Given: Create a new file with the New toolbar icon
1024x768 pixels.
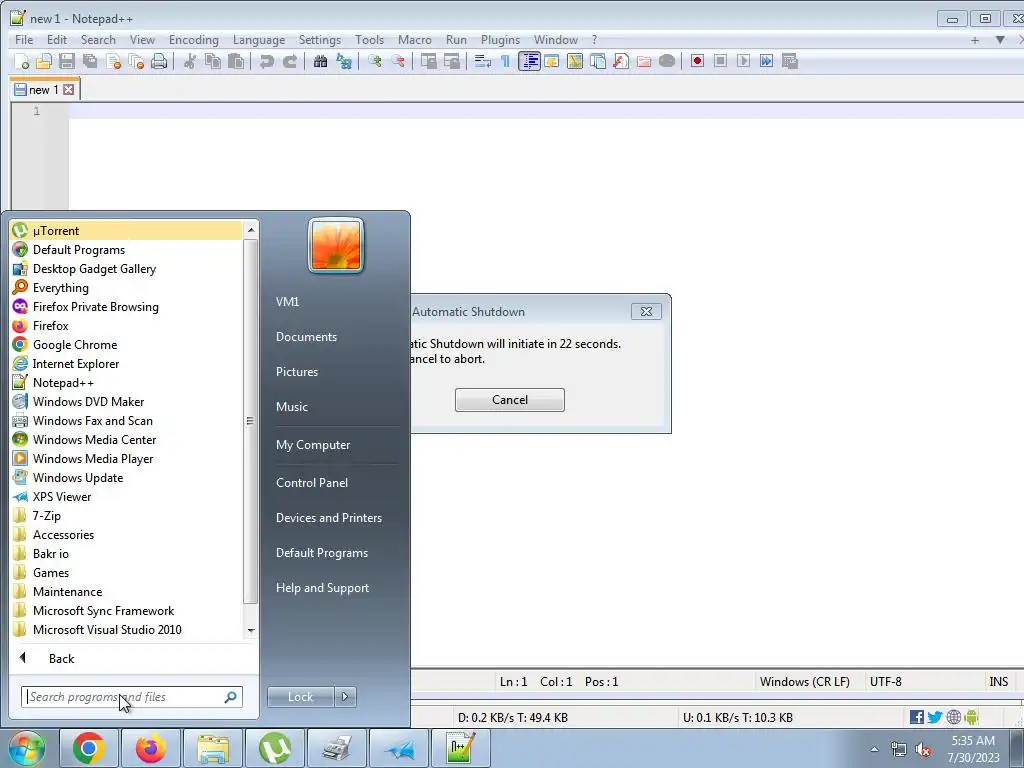Looking at the screenshot, I should pos(21,61).
